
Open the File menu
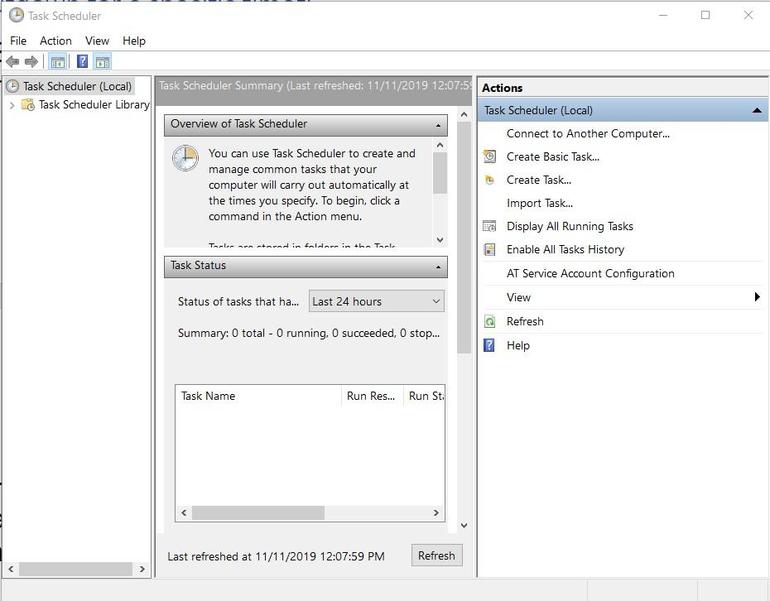[18, 41]
